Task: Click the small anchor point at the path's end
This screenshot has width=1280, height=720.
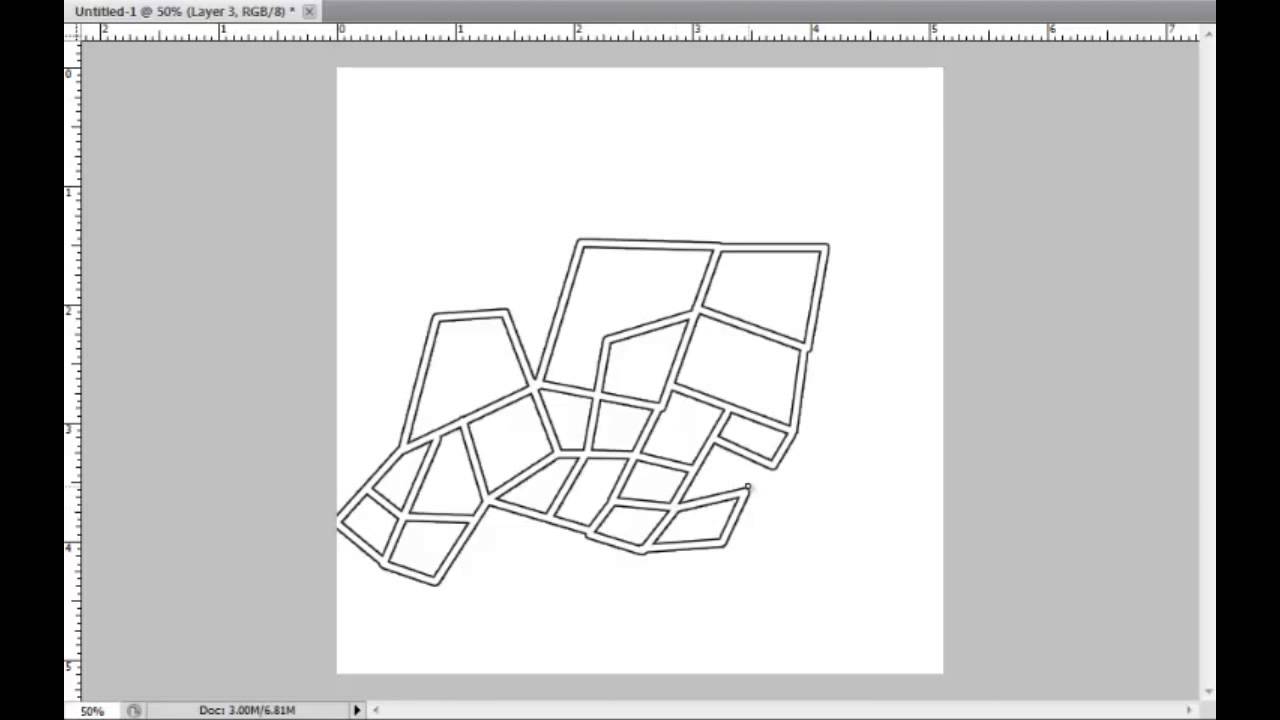Action: [748, 487]
